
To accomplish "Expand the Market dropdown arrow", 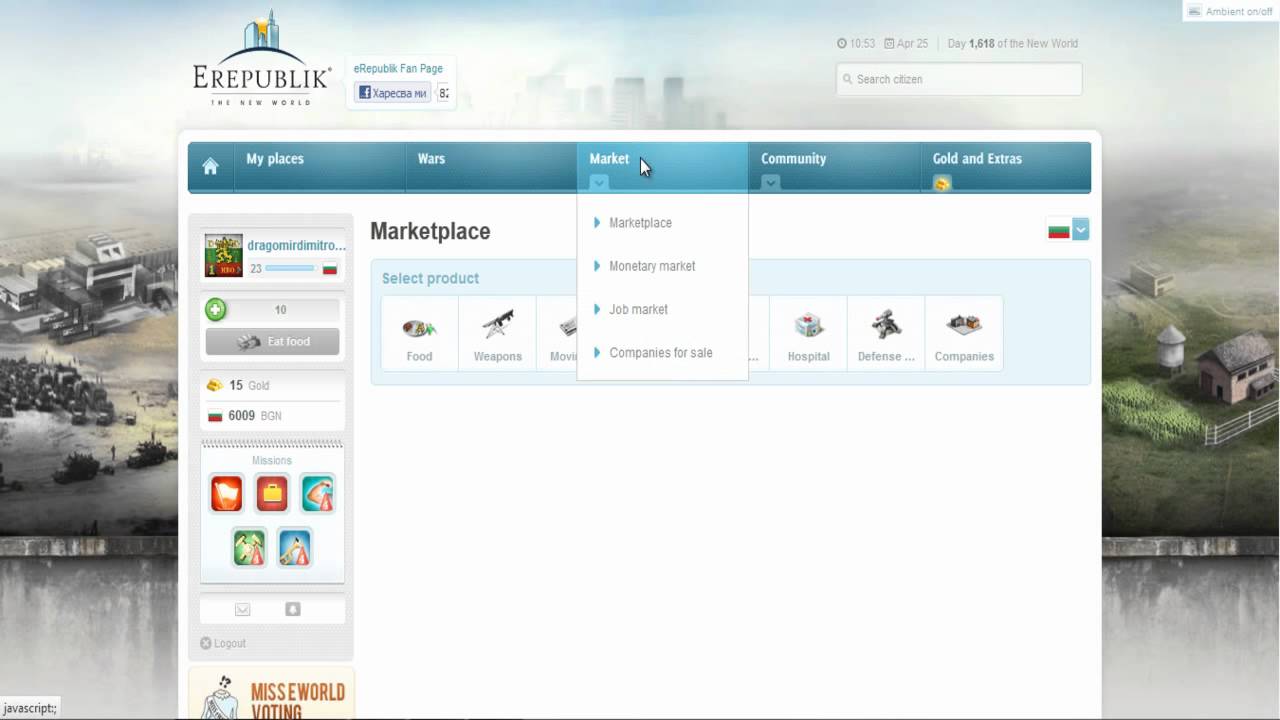I will [598, 183].
